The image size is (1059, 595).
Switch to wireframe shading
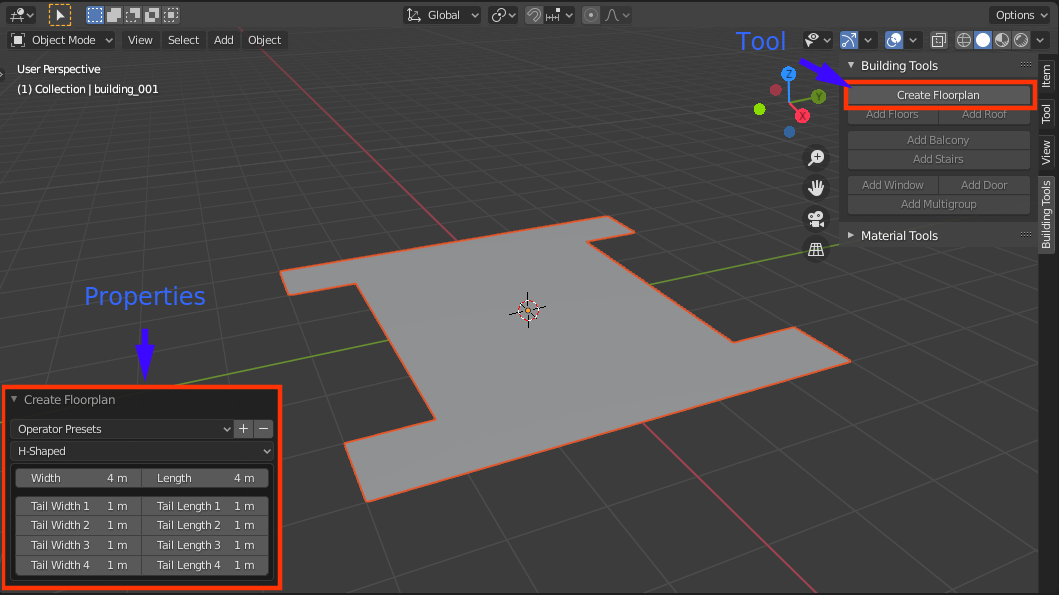point(964,40)
